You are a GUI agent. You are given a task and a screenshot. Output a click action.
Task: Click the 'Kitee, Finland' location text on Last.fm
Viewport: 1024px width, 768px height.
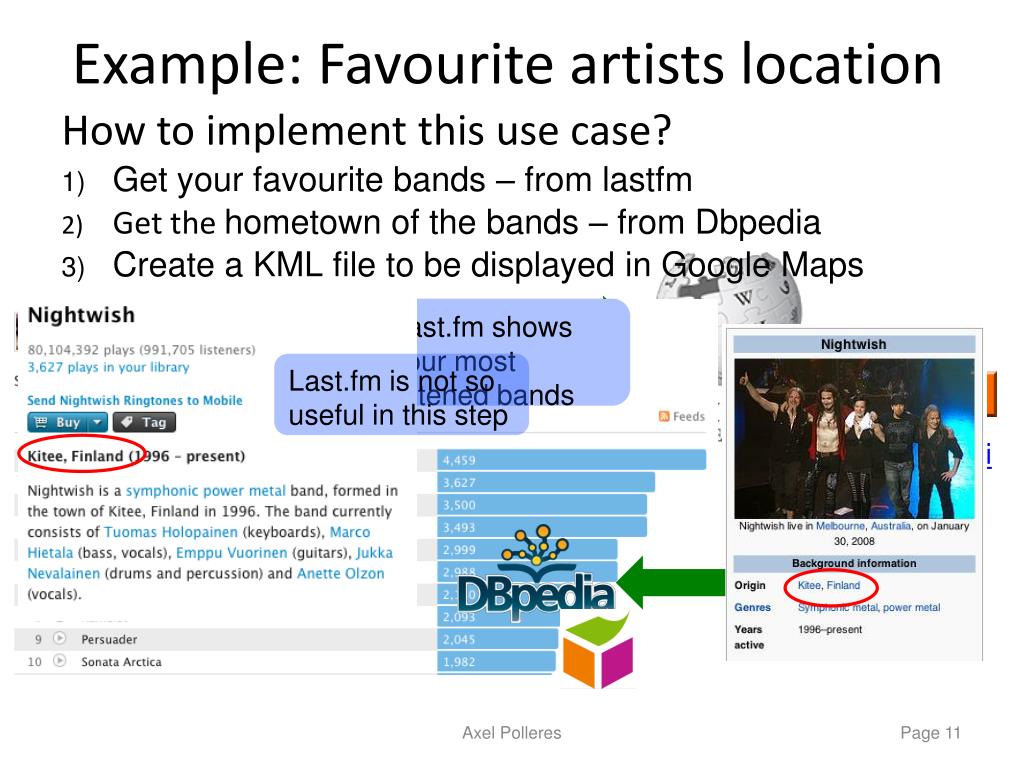(x=75, y=456)
